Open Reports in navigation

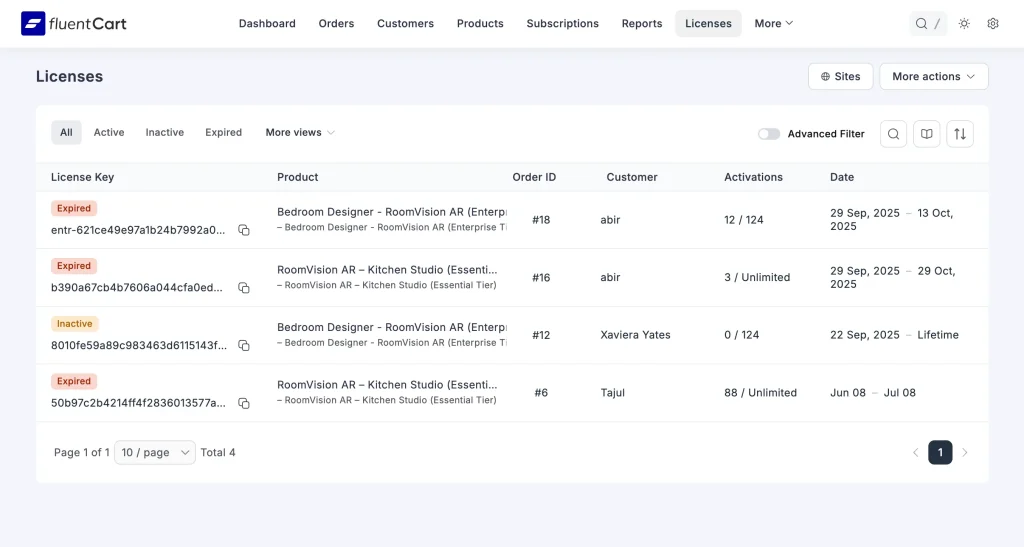[642, 23]
